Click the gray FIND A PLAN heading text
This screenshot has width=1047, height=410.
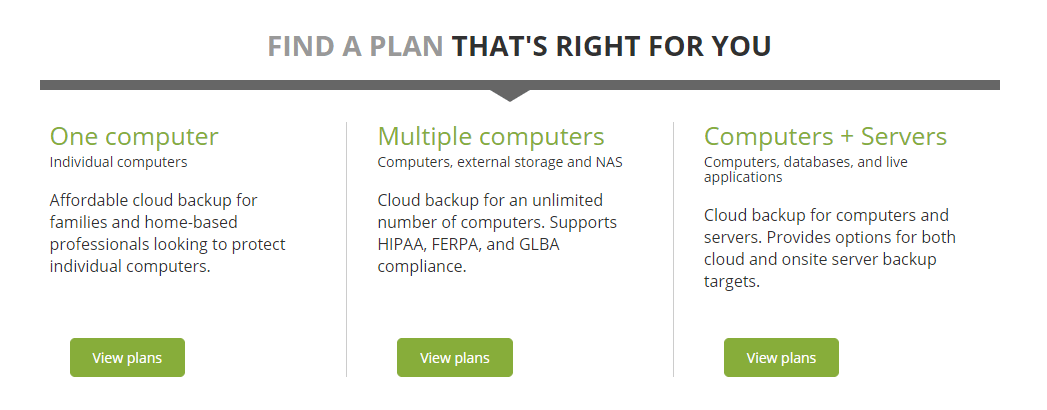pos(355,46)
